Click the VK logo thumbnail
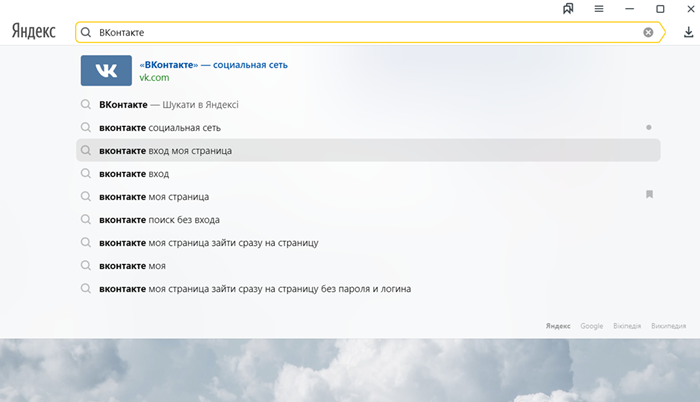The height and width of the screenshot is (402, 700). pos(106,71)
